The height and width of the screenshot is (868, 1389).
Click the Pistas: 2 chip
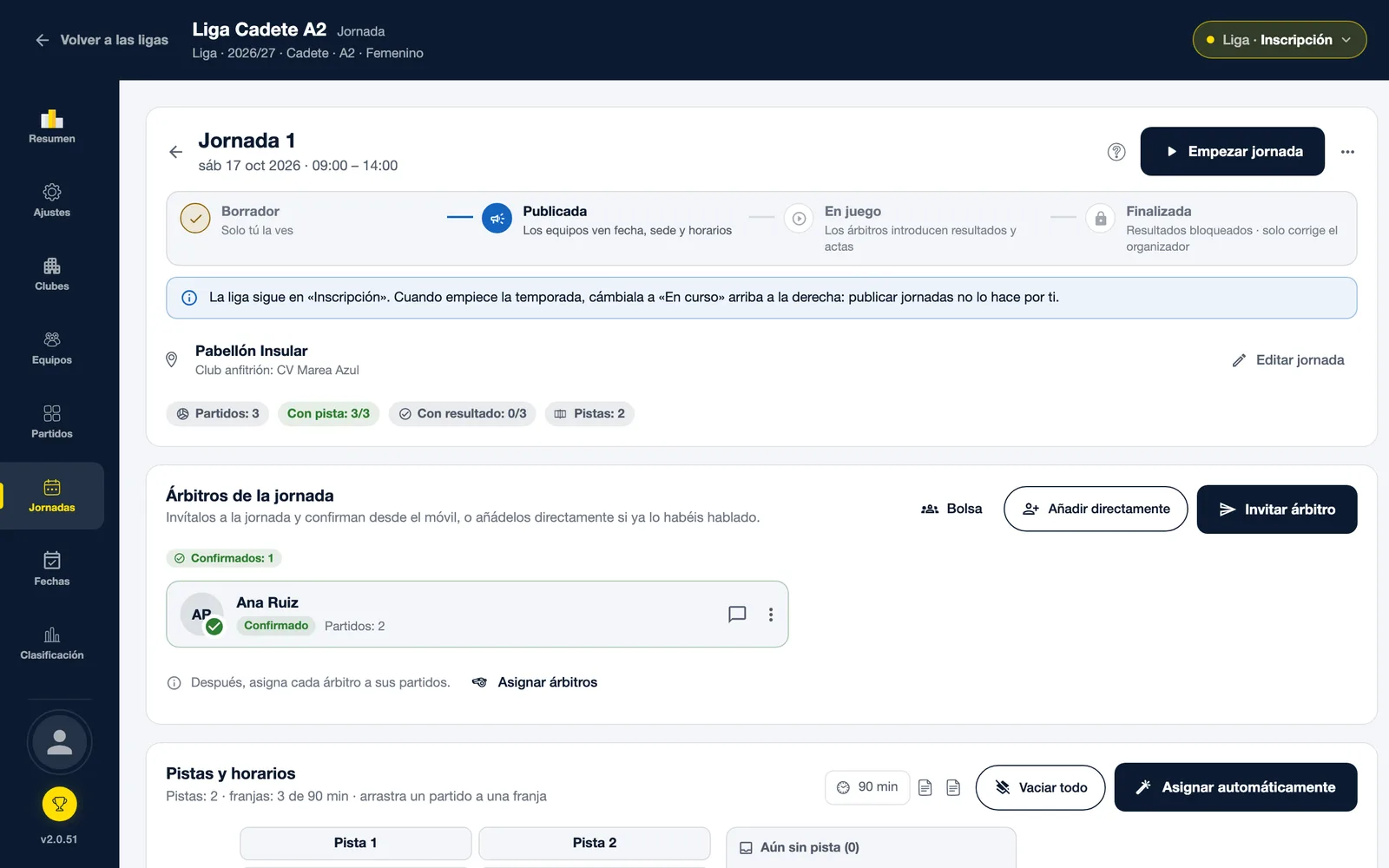pos(589,414)
